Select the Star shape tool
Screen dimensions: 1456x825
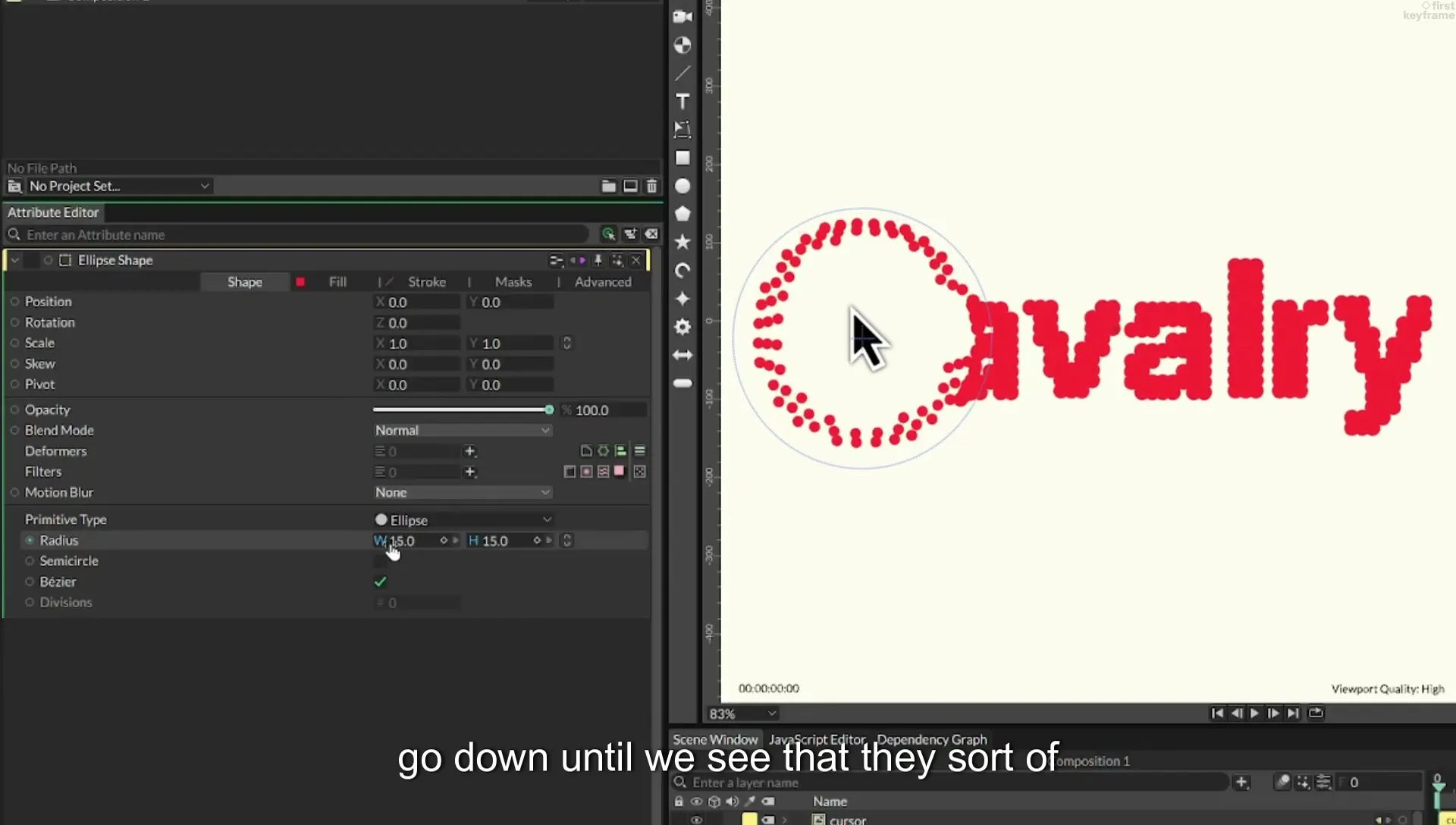coord(682,242)
